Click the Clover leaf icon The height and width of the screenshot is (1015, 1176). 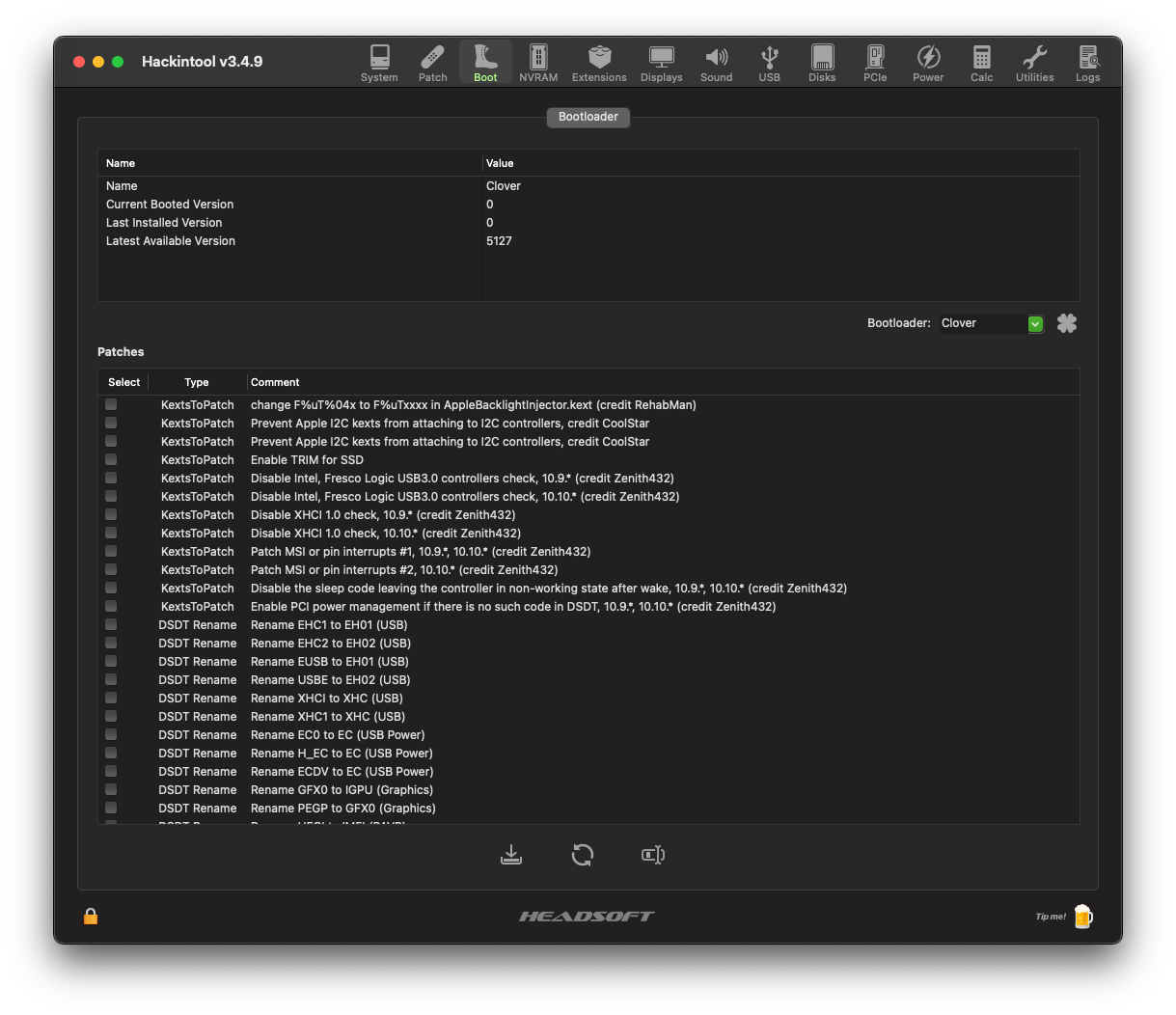click(1066, 323)
